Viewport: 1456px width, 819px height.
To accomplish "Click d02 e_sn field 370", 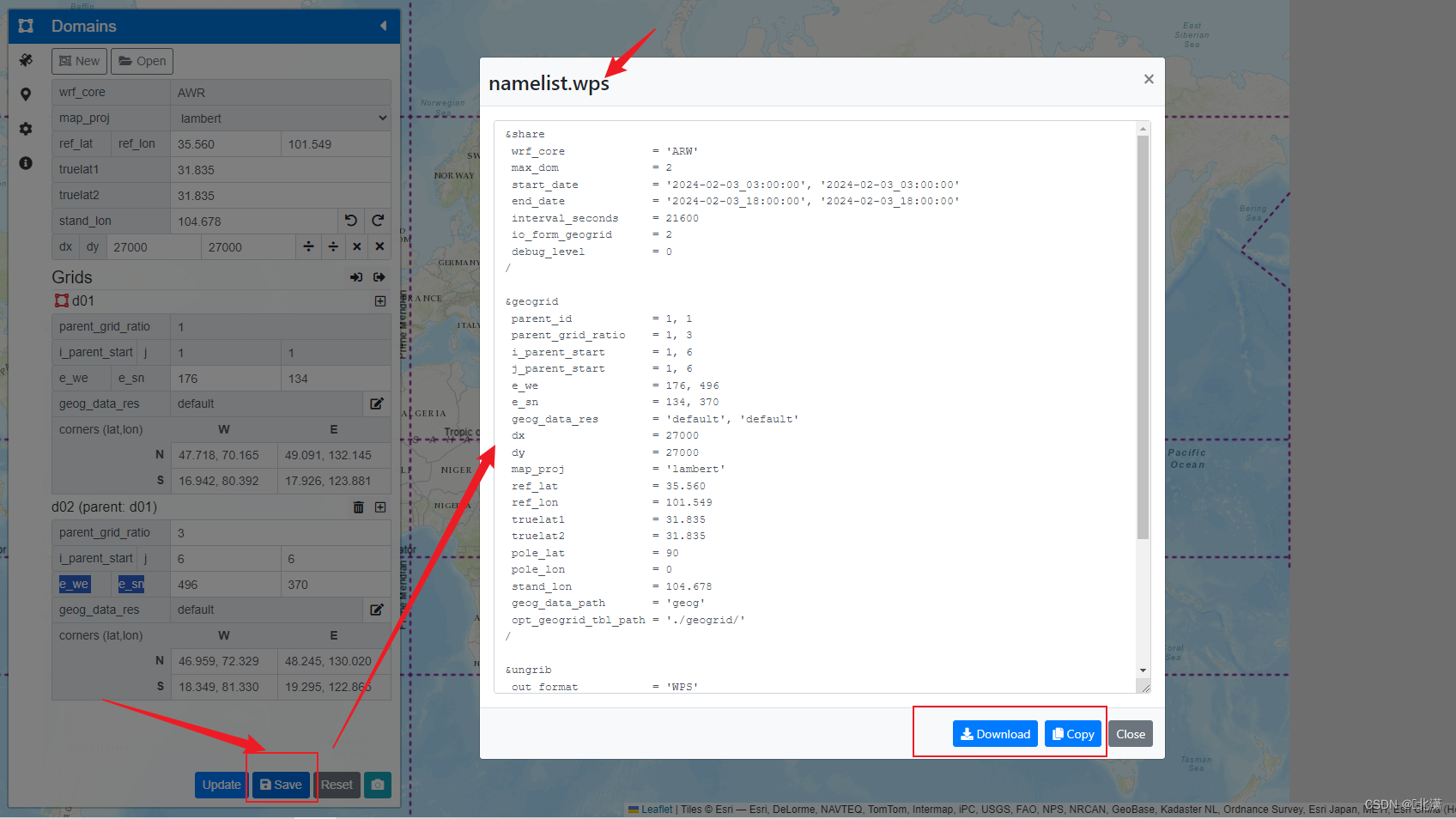I will (x=336, y=585).
